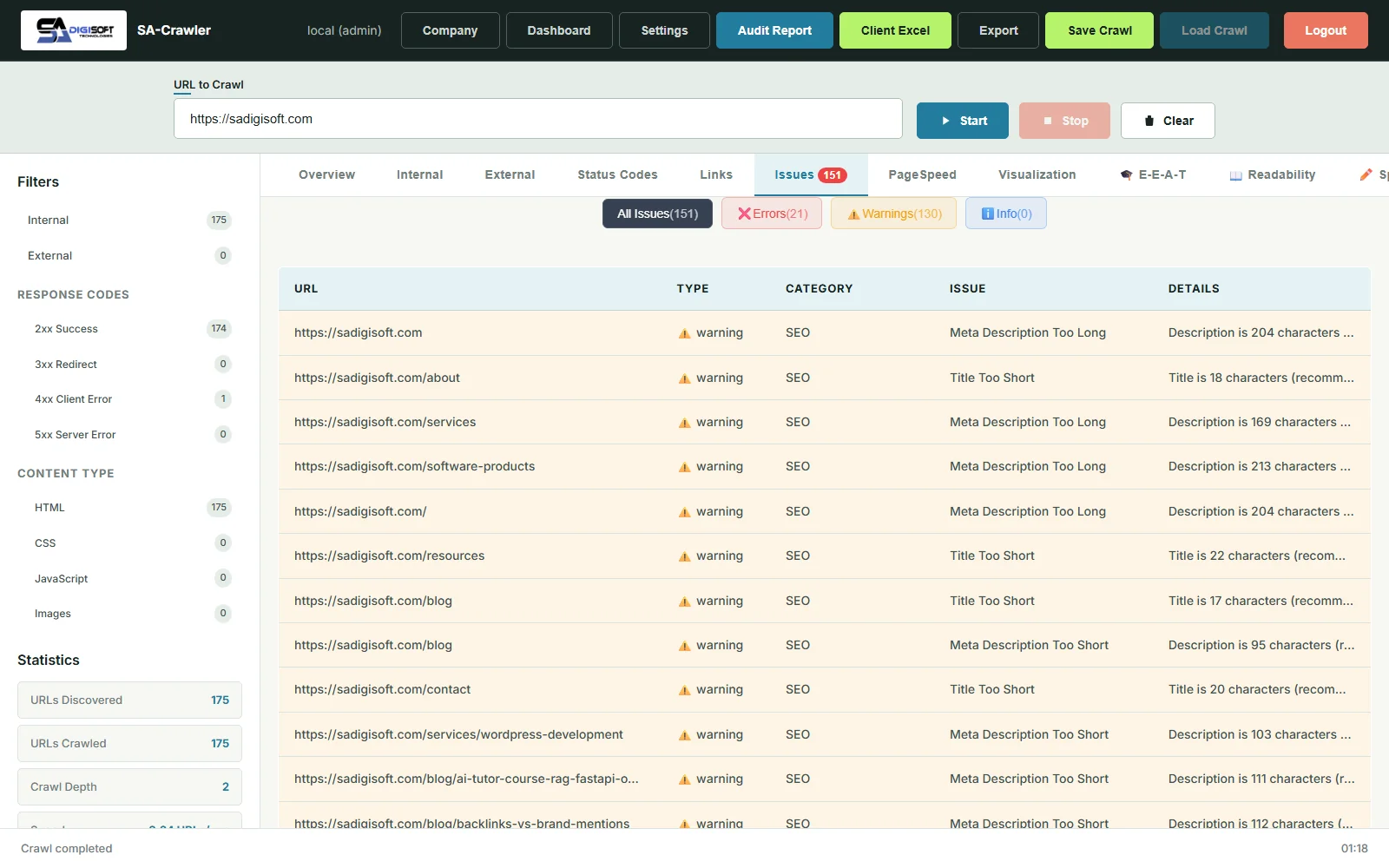Click the 'Title is 17 characters' details cell
Viewport: 1389px width, 868px height.
click(1261, 601)
